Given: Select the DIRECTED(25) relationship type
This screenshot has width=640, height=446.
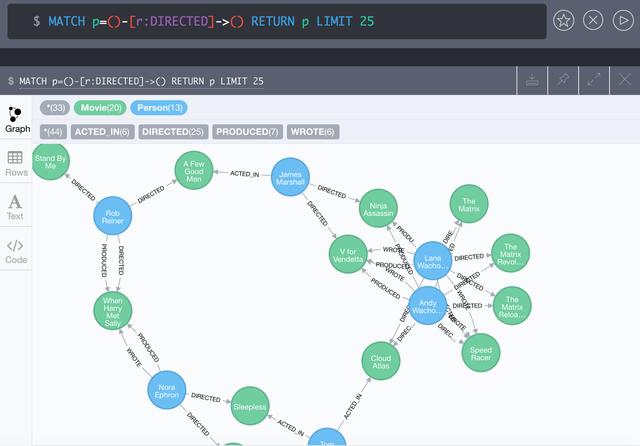Looking at the screenshot, I should (173, 132).
